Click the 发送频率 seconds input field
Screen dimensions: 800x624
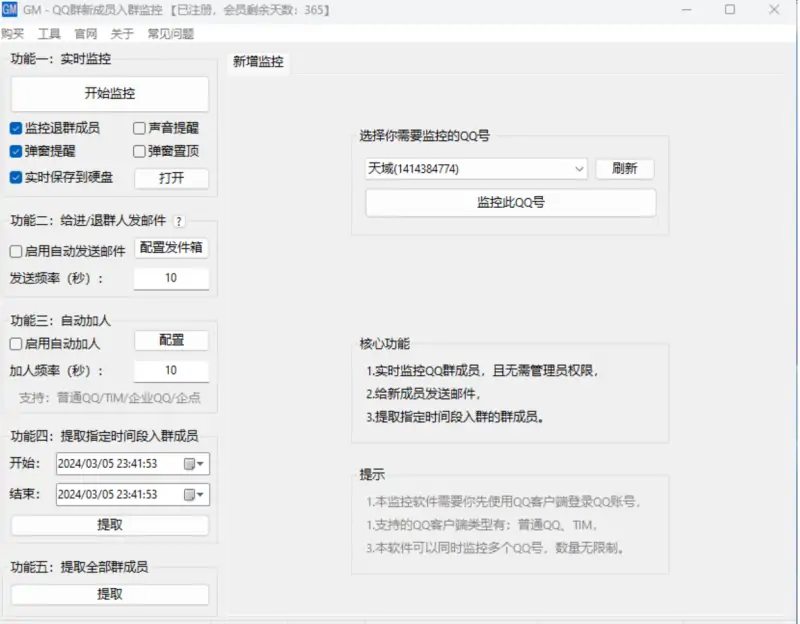171,278
